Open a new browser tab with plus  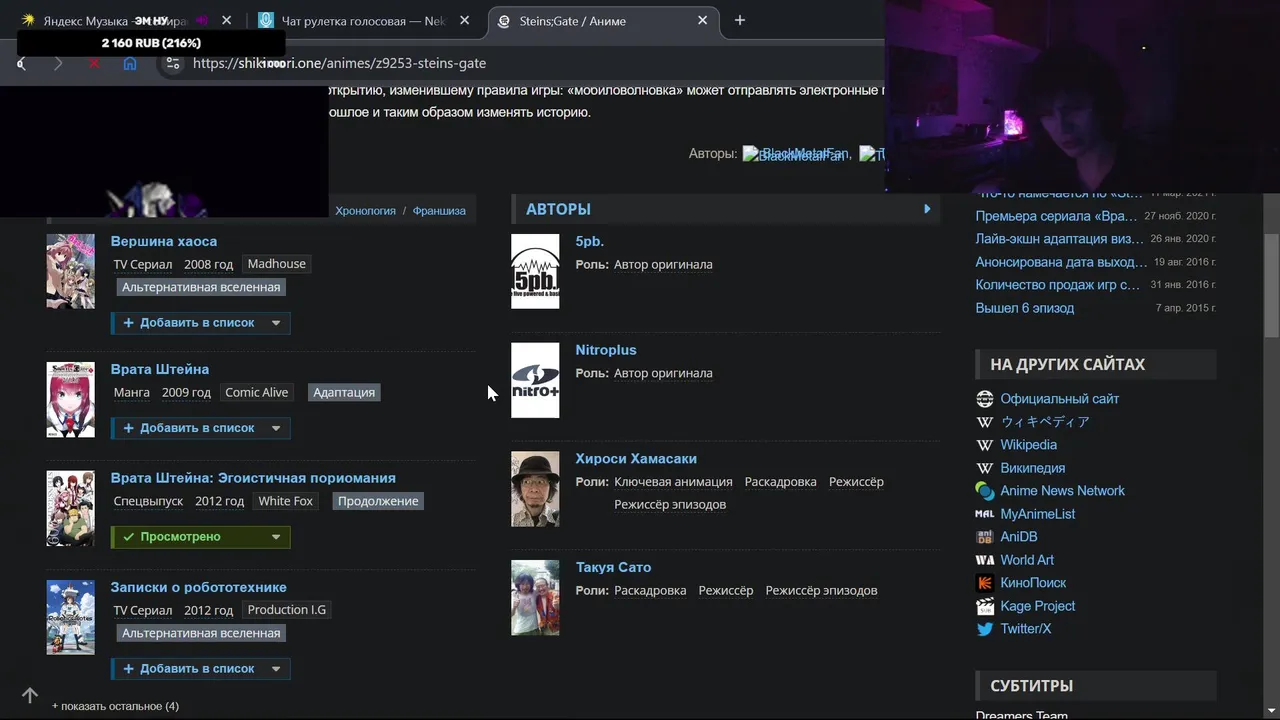[x=740, y=20]
